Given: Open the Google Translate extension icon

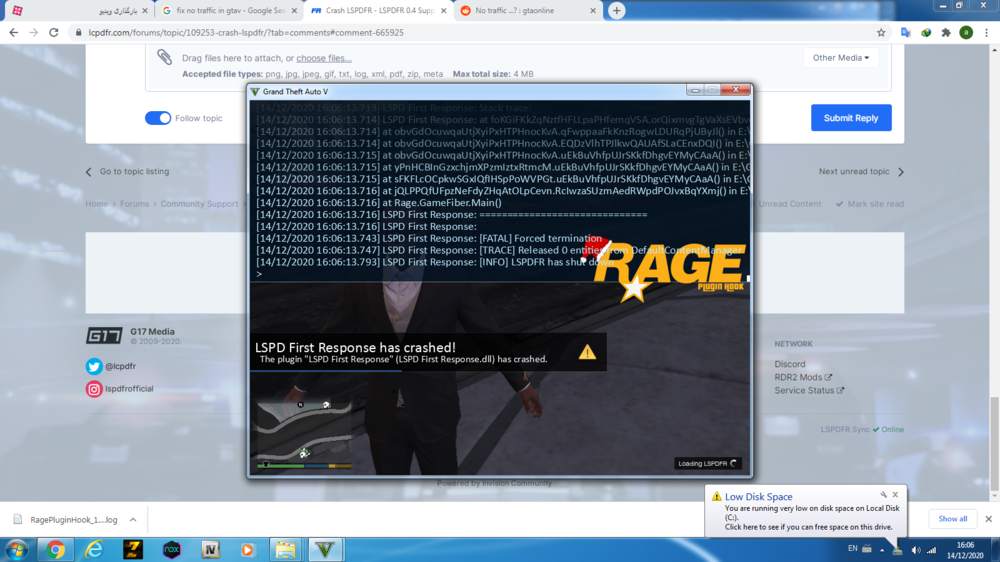Looking at the screenshot, I should coord(905,33).
